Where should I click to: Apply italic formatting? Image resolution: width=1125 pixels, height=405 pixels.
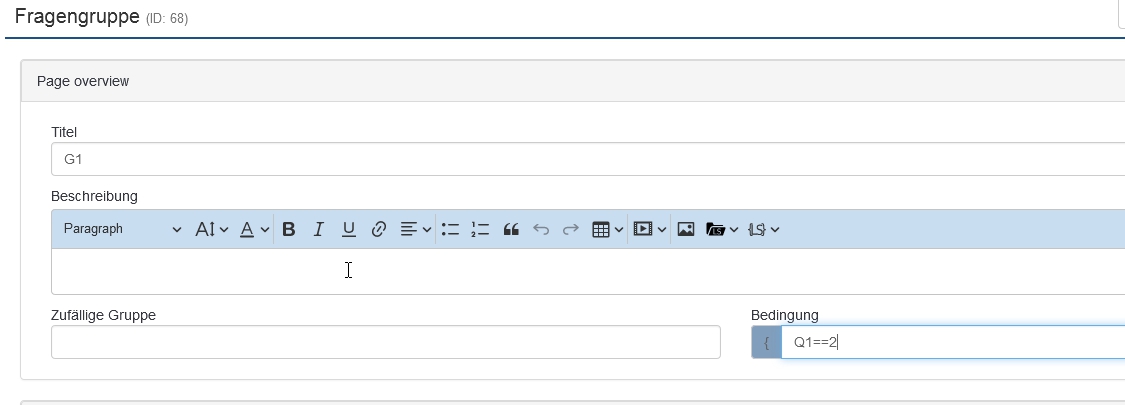319,229
